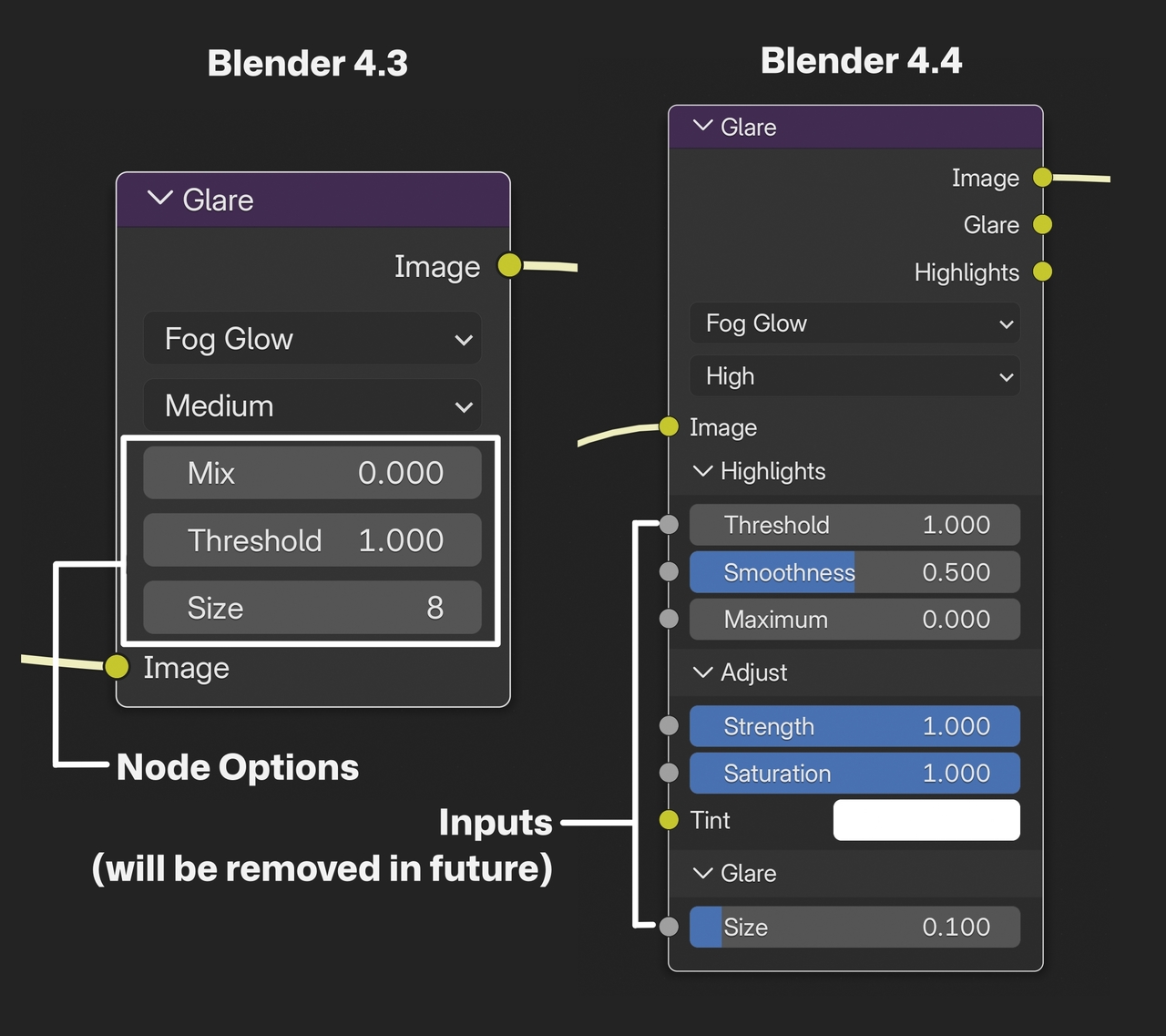Click the Size slider showing 0.100

[x=854, y=927]
